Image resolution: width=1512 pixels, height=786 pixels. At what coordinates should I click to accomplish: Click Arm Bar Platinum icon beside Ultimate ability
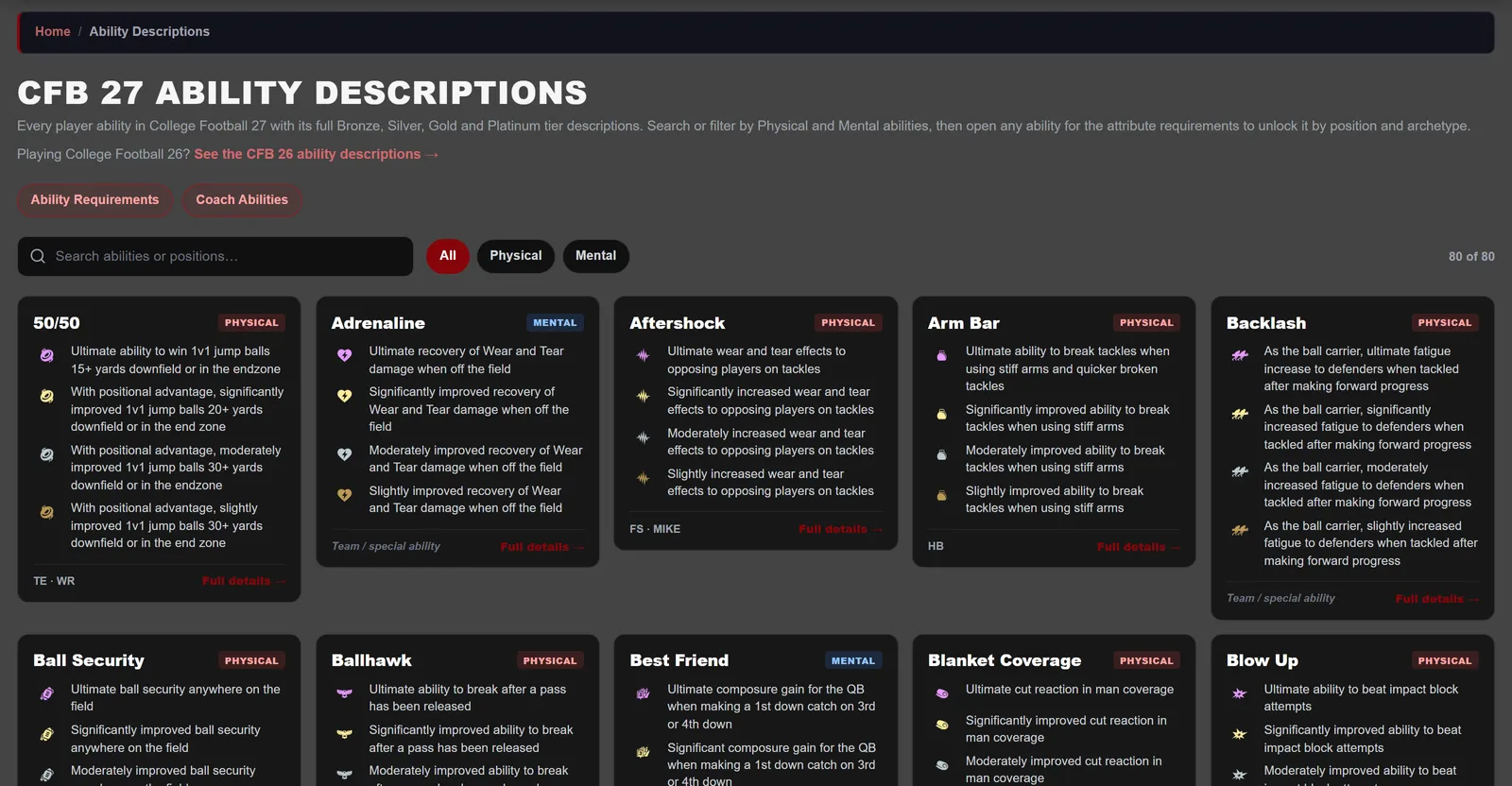(941, 355)
